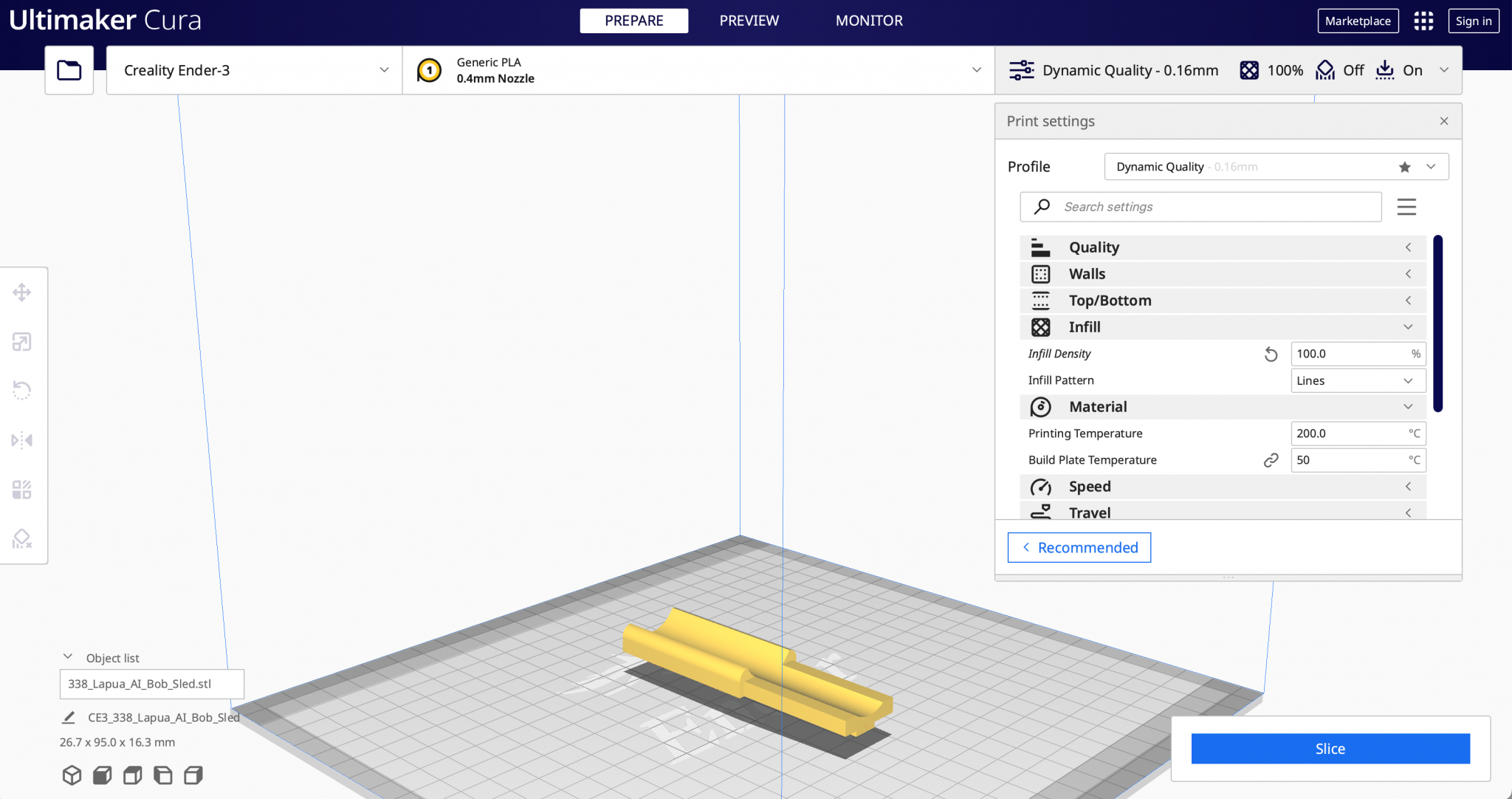1512x799 pixels.
Task: Switch to the PREPARE stage tab
Action: pos(633,21)
